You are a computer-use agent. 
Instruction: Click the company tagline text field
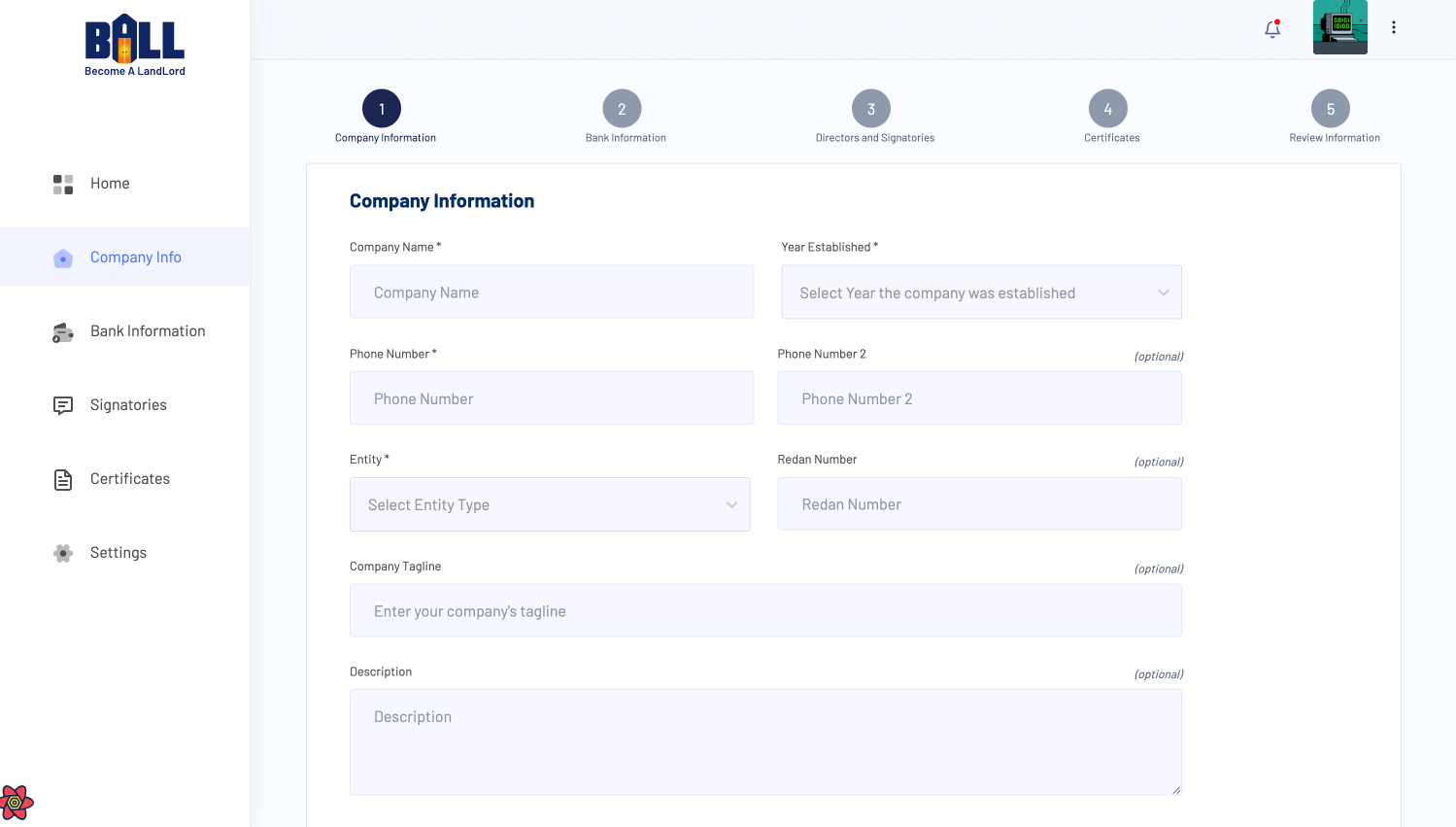pos(765,611)
